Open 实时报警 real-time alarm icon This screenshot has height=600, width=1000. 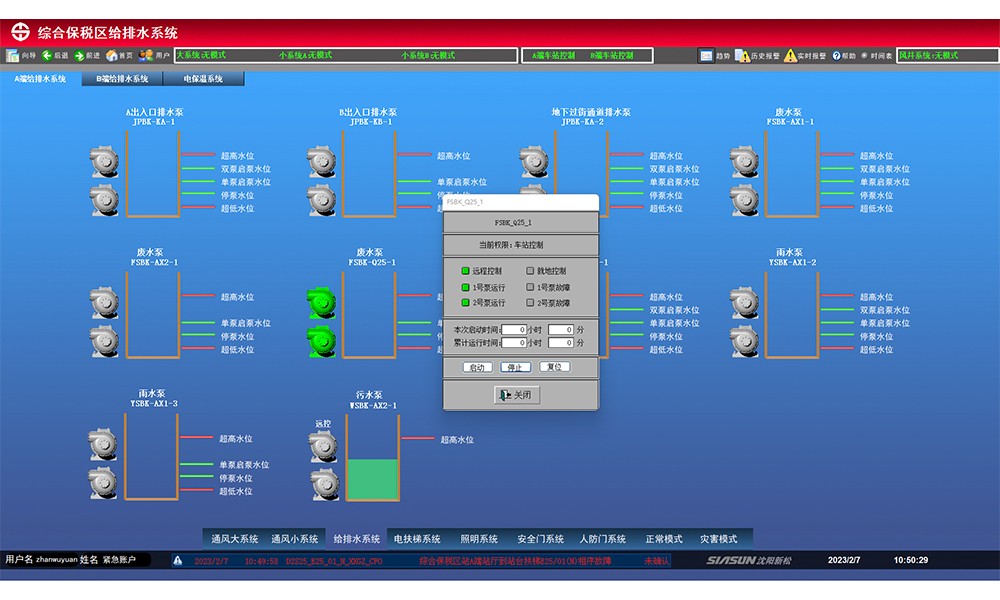coord(790,56)
